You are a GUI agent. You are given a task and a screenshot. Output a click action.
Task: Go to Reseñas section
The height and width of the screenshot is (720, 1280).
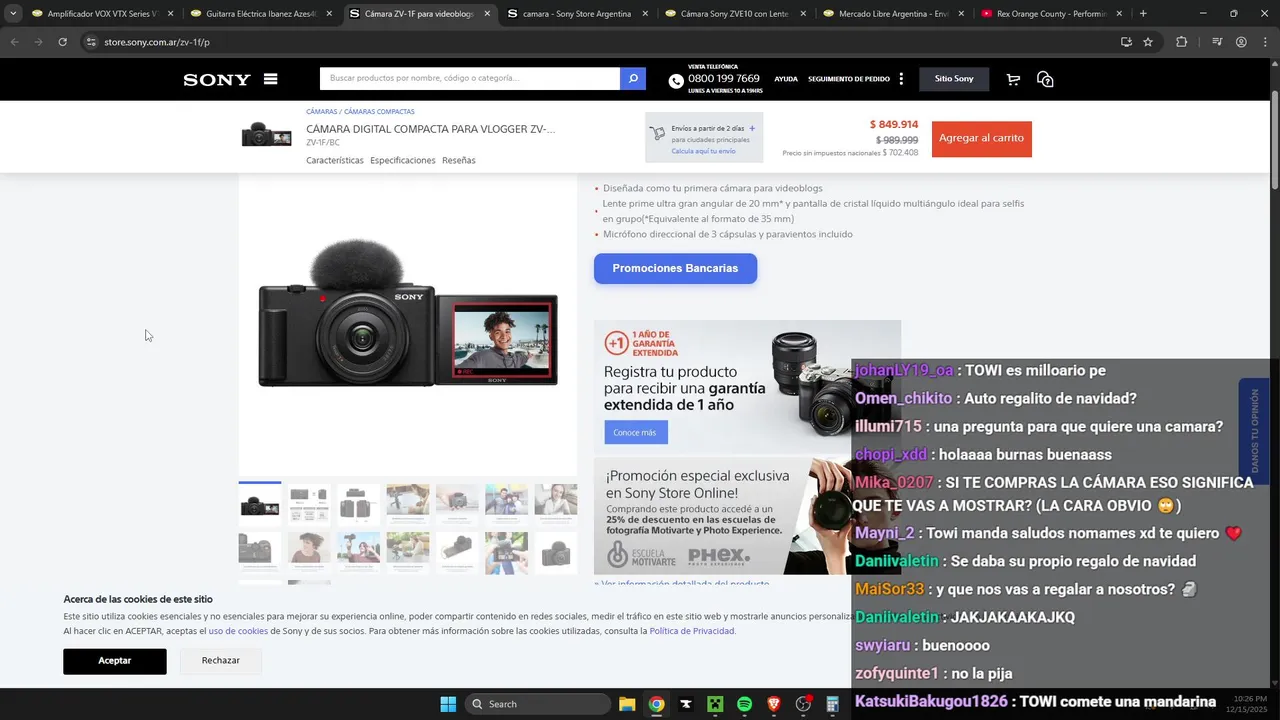tap(459, 160)
